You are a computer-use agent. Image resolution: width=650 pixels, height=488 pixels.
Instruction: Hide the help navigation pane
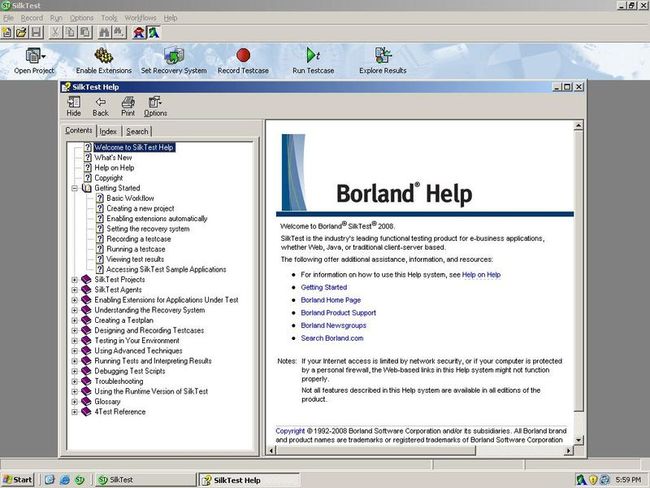tap(74, 107)
